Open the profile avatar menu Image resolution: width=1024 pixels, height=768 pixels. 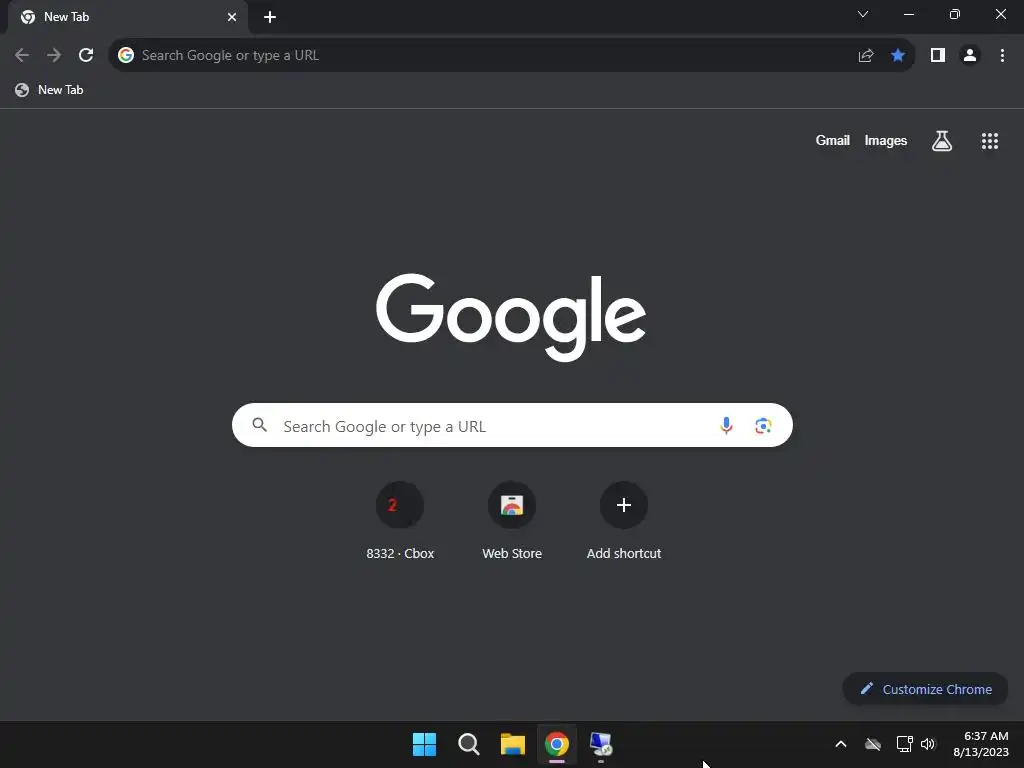pos(970,56)
